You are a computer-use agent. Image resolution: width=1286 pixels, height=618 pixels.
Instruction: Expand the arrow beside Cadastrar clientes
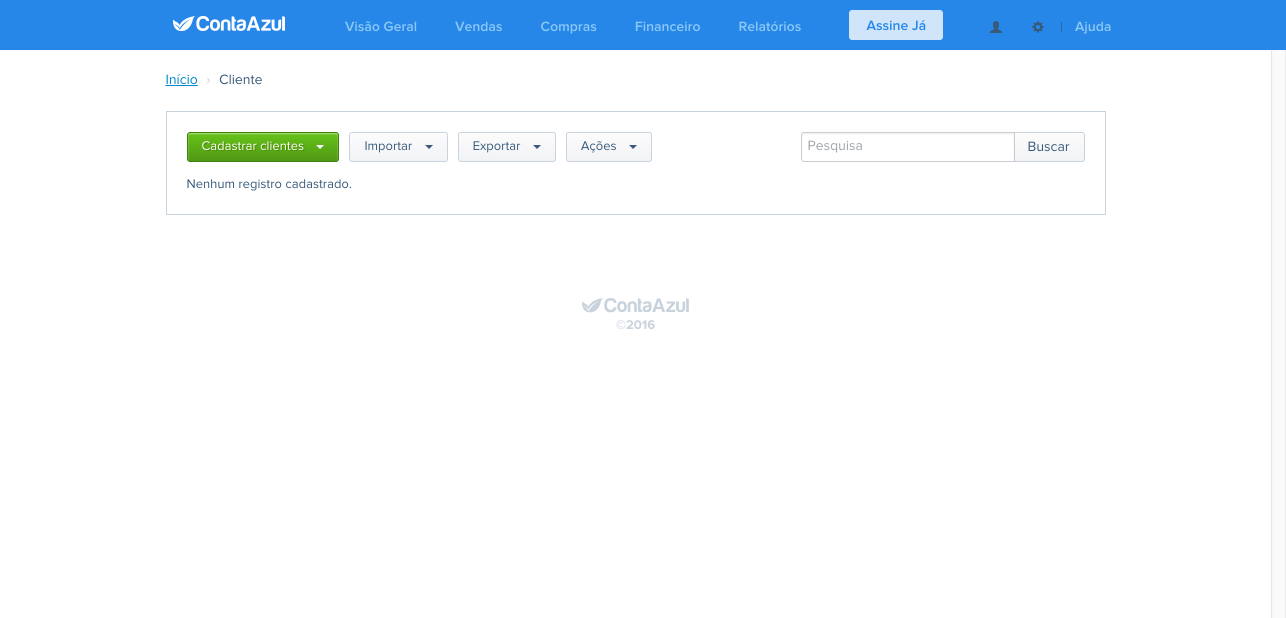click(320, 147)
